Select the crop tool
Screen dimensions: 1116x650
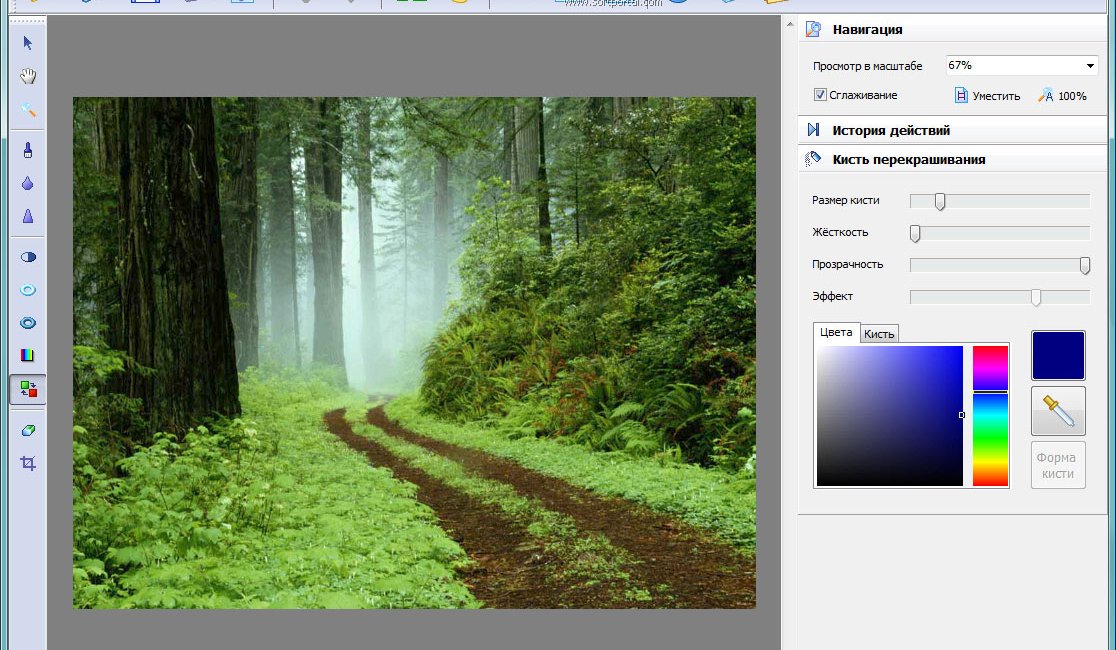coord(28,463)
